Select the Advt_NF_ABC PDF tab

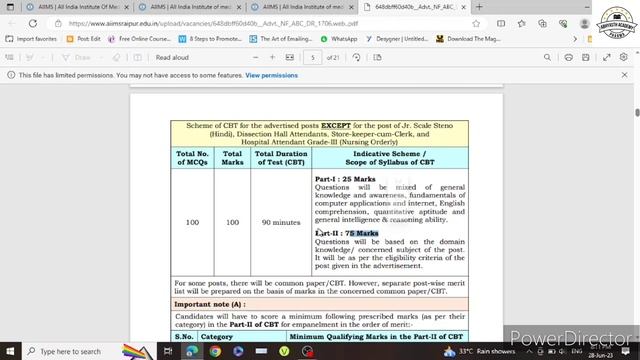pos(414,7)
